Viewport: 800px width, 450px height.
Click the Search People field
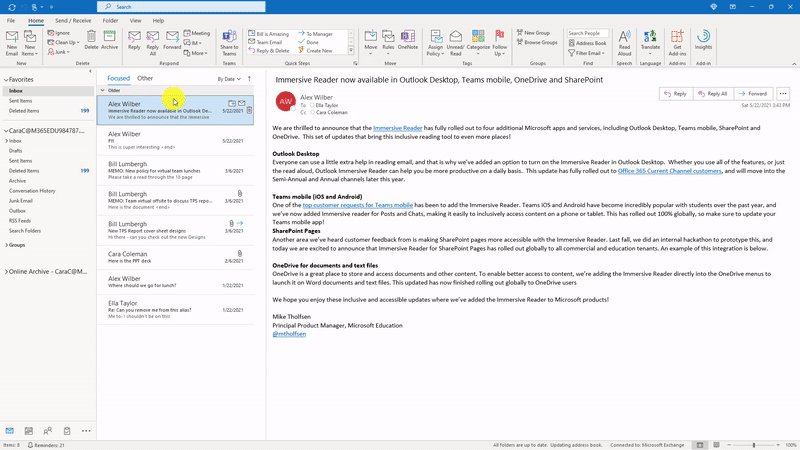[588, 33]
